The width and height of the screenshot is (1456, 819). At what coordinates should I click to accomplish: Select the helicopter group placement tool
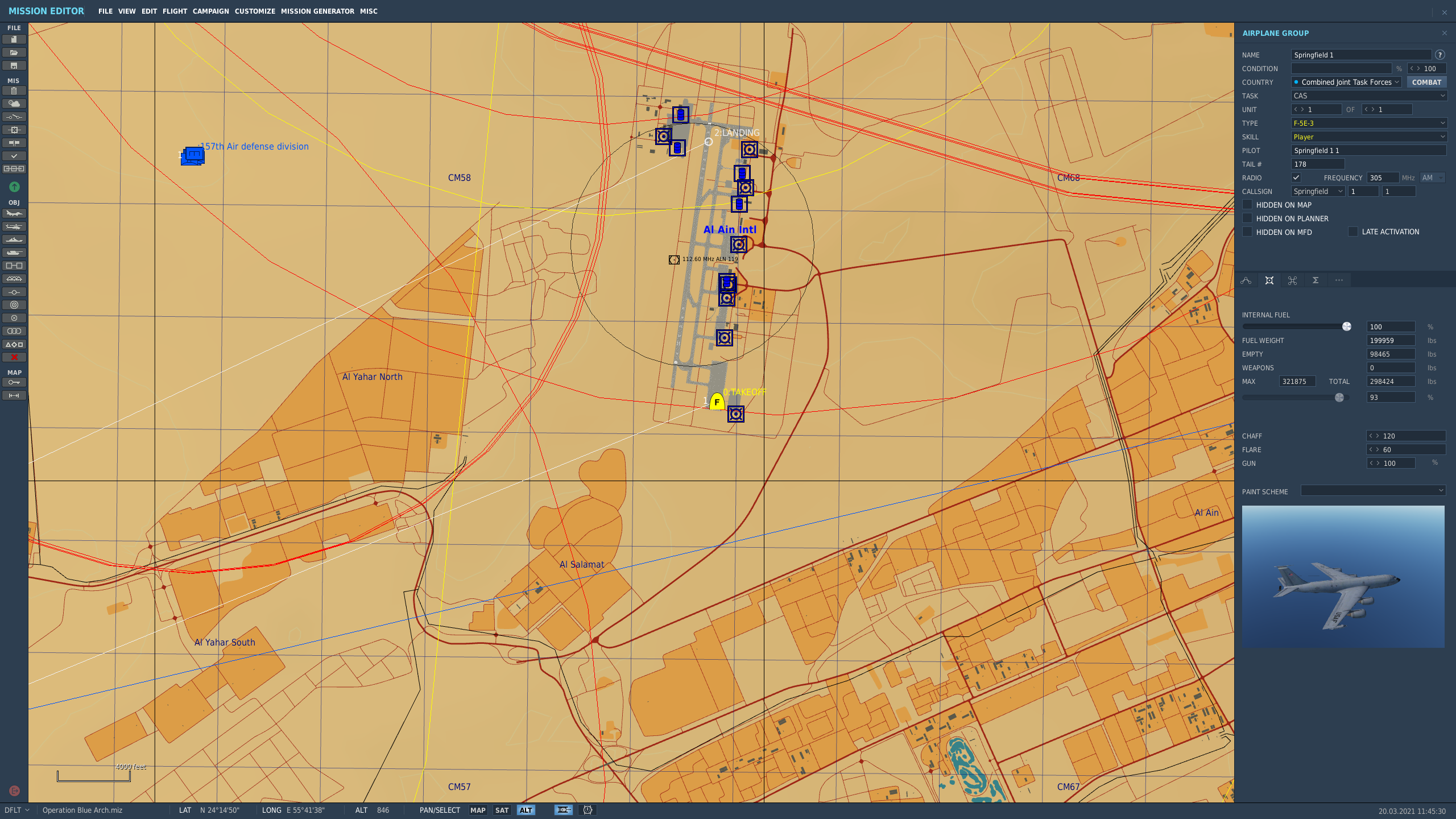coord(14,226)
